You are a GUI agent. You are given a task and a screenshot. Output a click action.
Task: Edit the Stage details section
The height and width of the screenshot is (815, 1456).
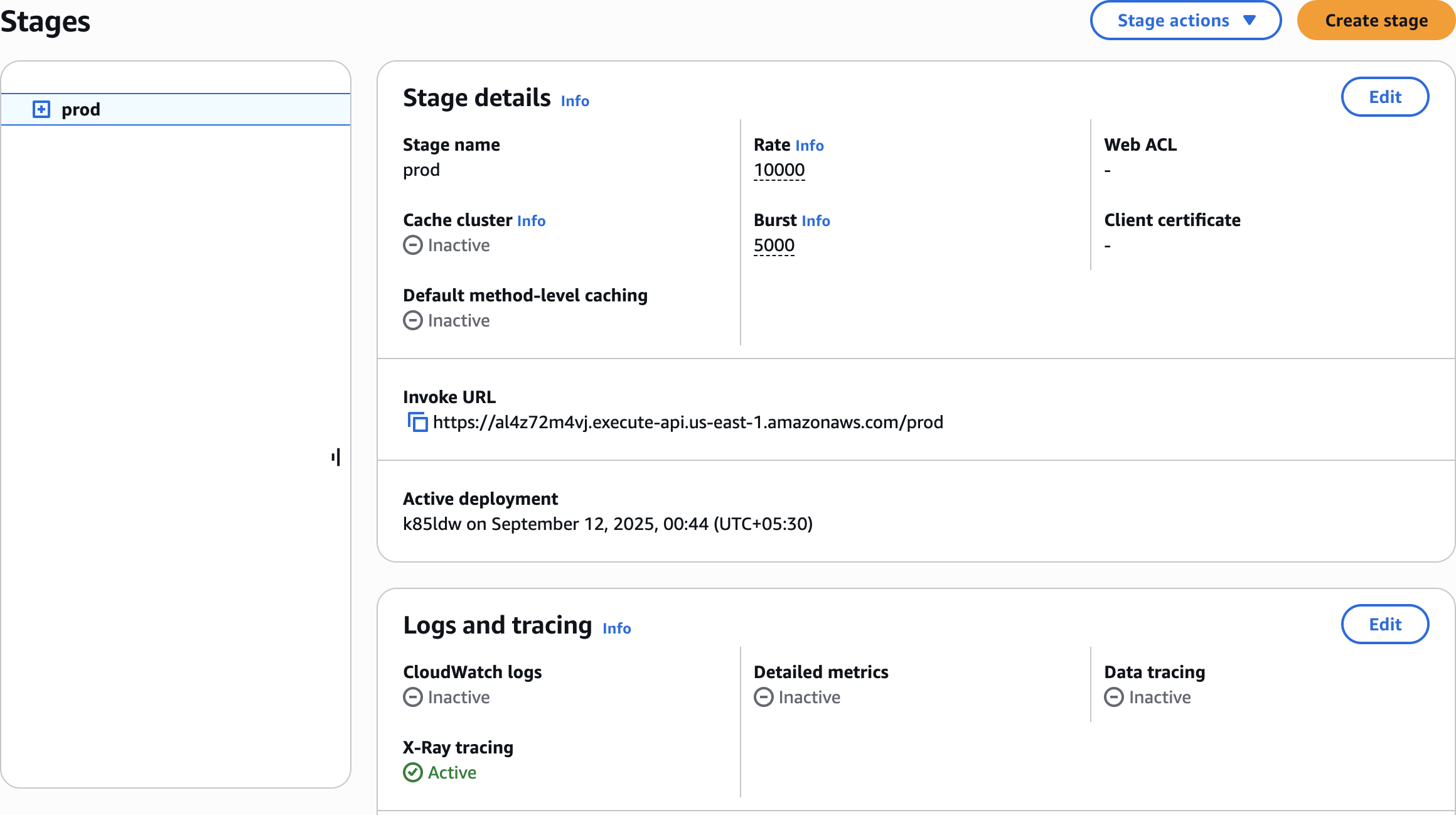[x=1384, y=97]
